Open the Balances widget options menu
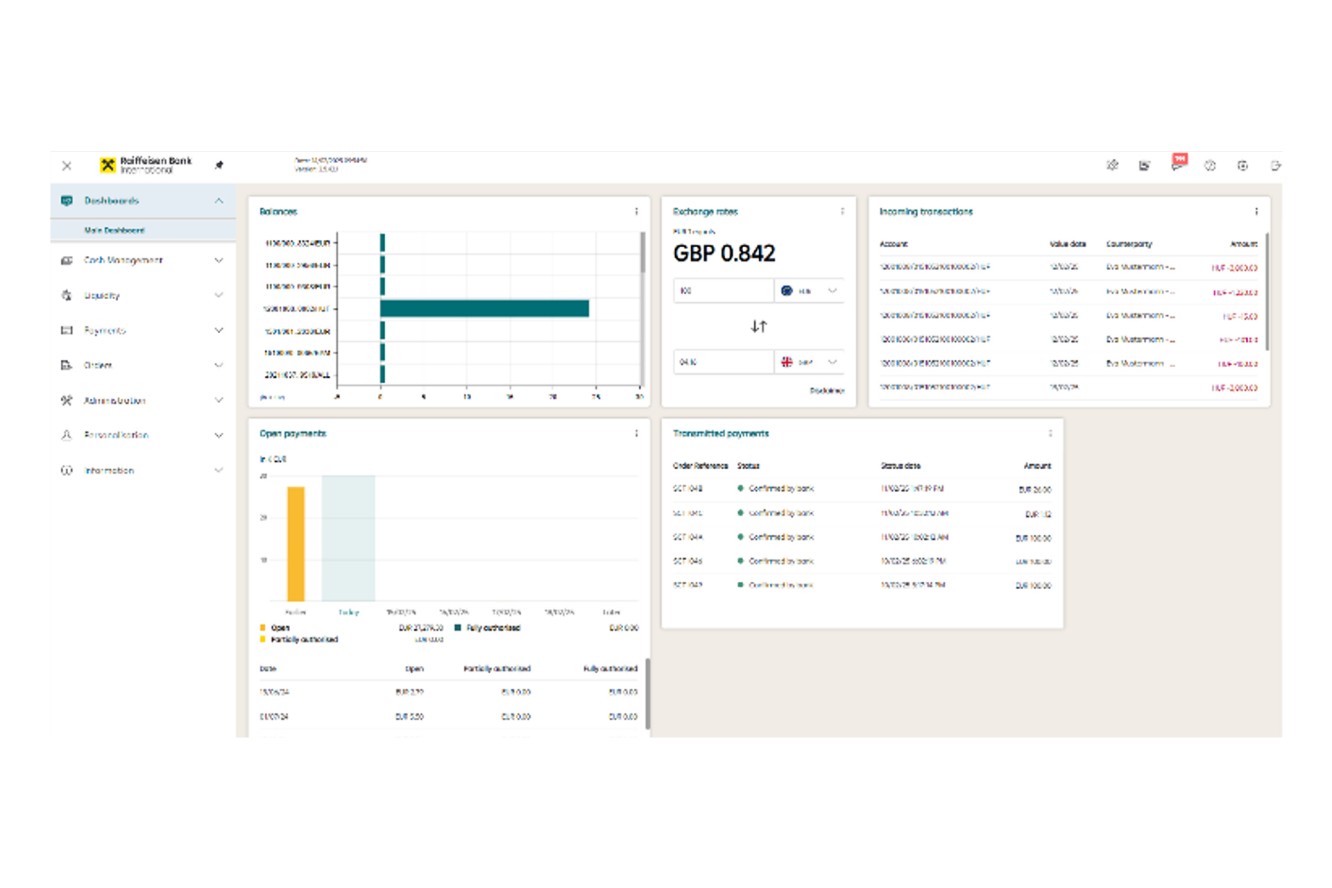 point(637,211)
